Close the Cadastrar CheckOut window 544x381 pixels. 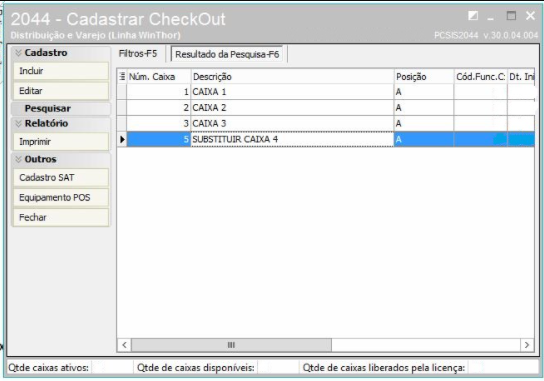[x=530, y=16]
